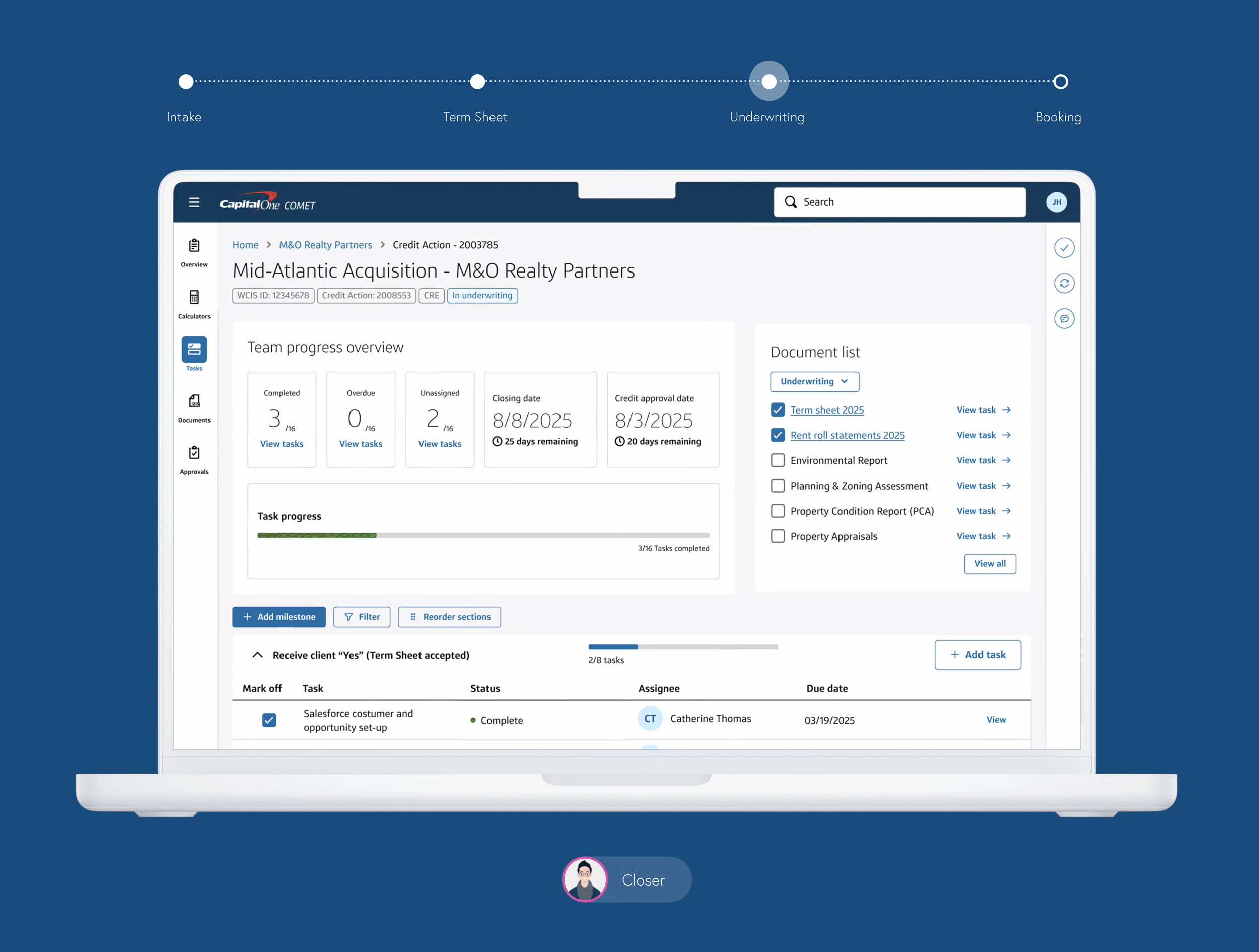Screen dimensions: 1259x952
Task: Click the chat bubble icon in right rail
Action: point(1063,318)
